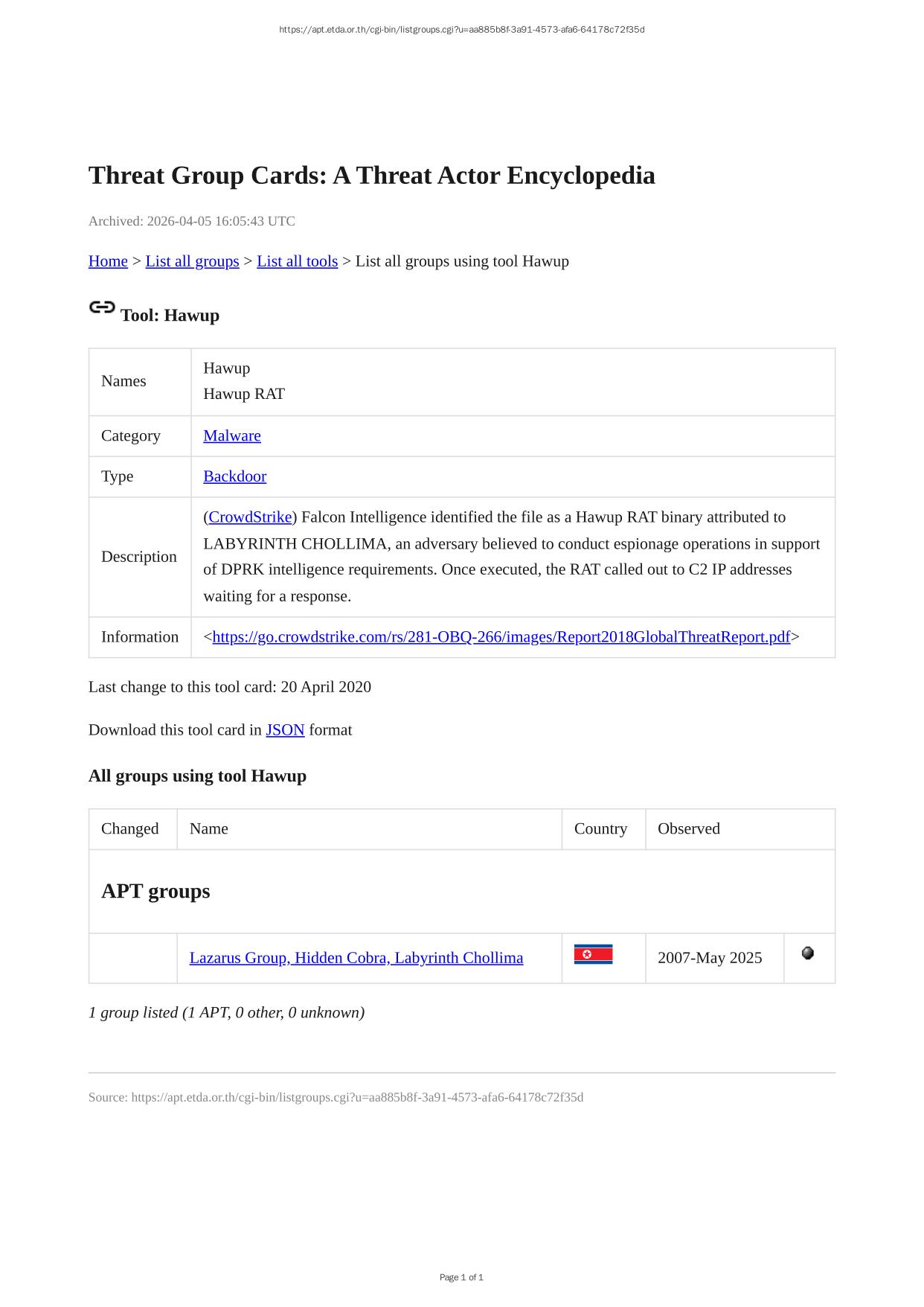Open Lazarus Group, Hidden Cobra, Labyrinth Chollima

point(356,958)
